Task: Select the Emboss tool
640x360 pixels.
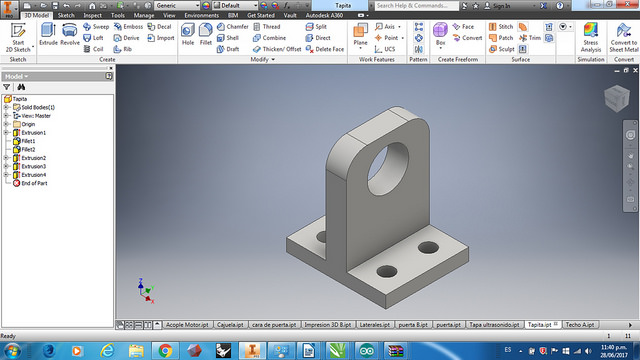Action: (x=128, y=27)
